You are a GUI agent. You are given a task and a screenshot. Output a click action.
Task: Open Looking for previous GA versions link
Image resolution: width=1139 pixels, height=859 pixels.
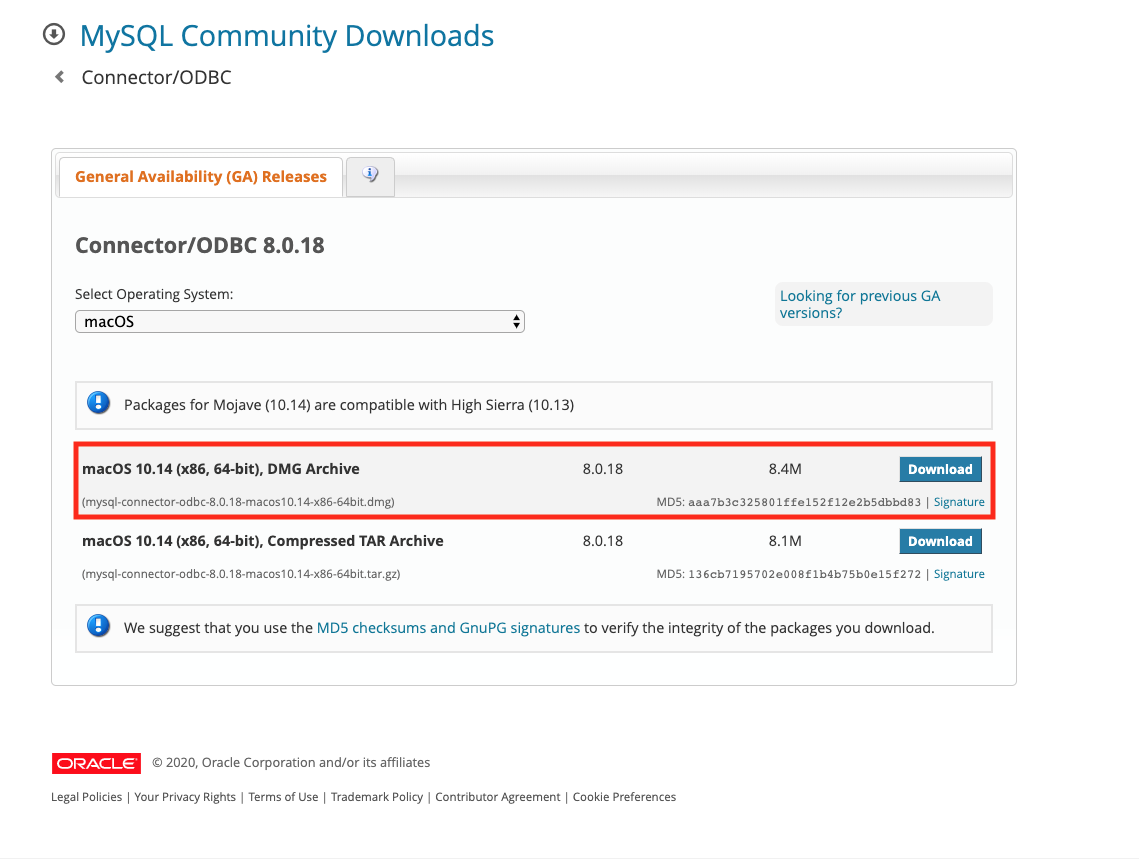click(x=860, y=304)
